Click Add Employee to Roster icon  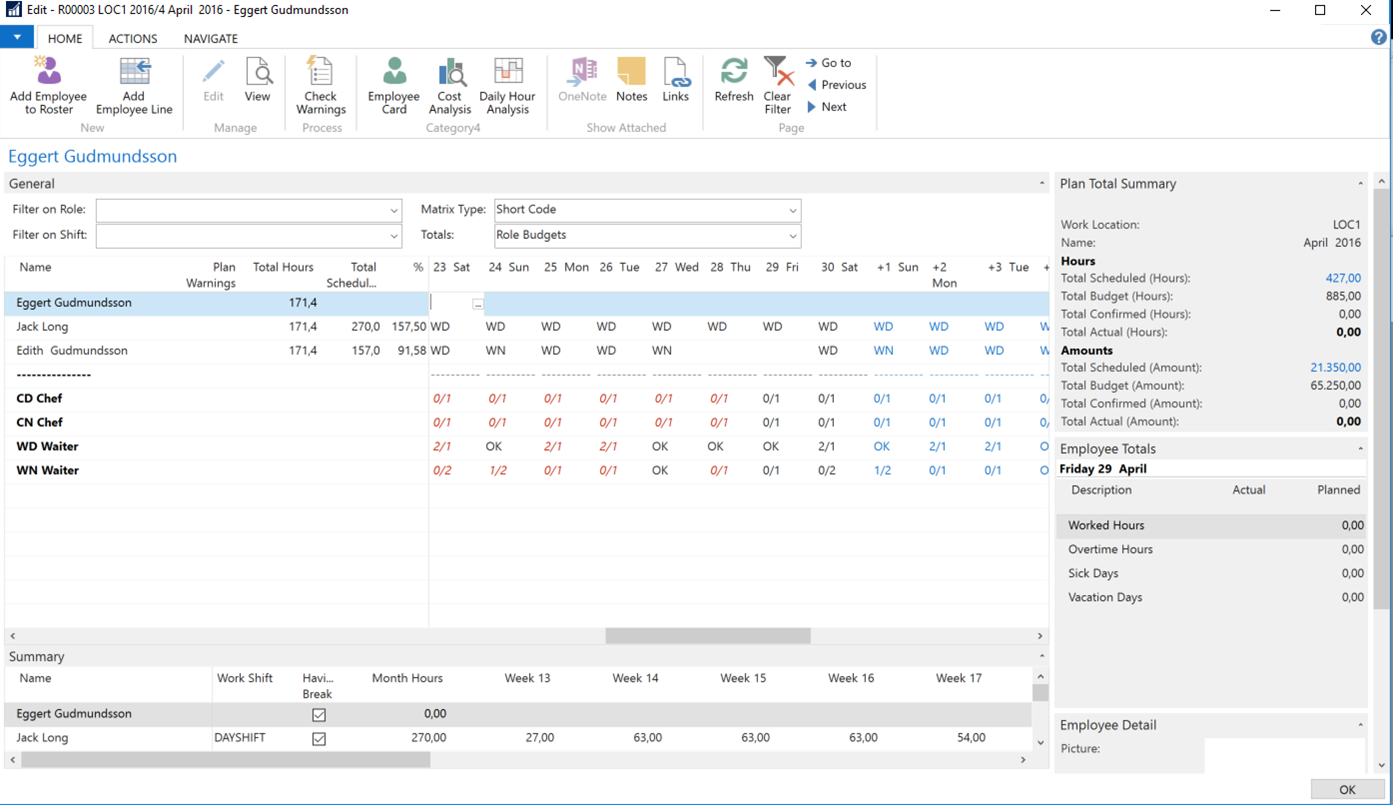pos(48,74)
